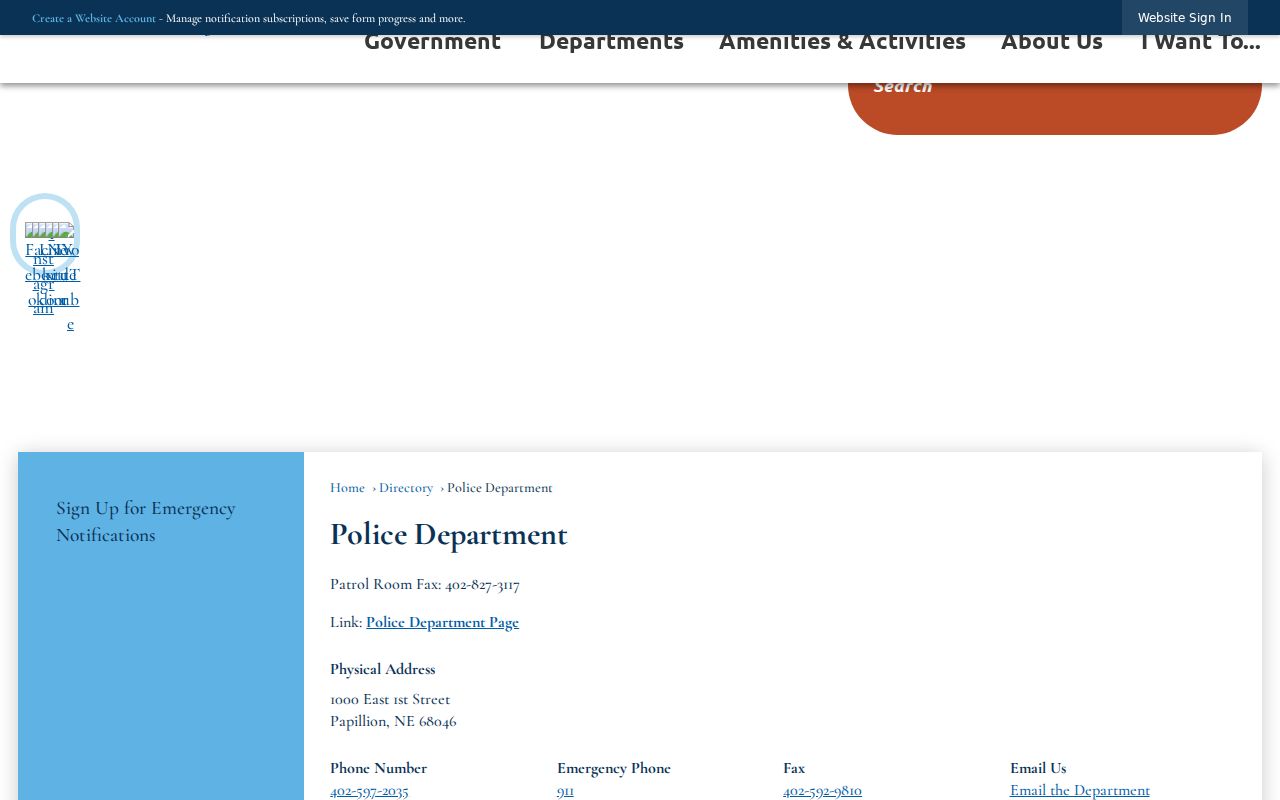This screenshot has height=800, width=1280.
Task: Select the Papillion, NE 68046 text
Action: pos(393,721)
